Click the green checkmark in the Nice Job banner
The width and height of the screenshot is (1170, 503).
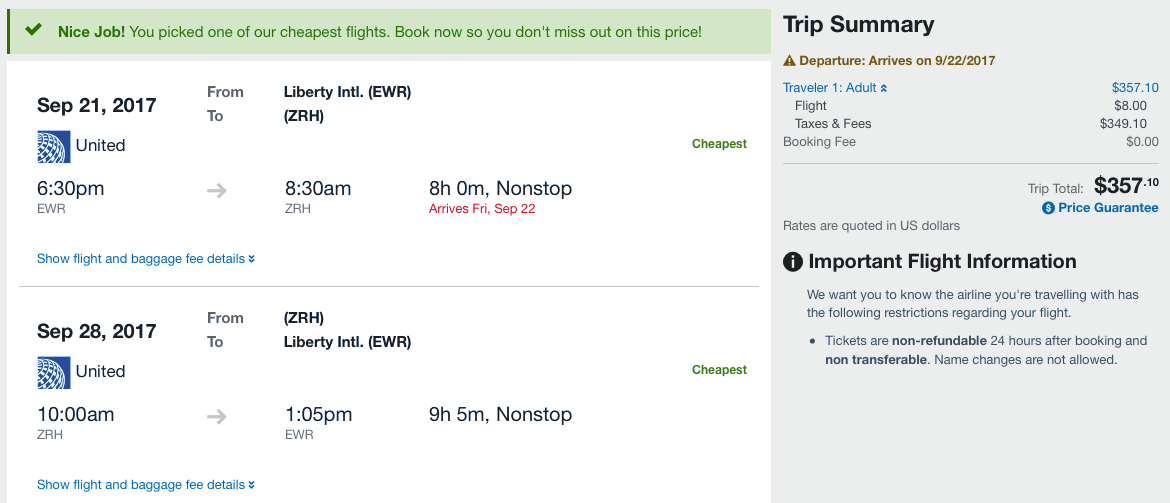pos(34,31)
